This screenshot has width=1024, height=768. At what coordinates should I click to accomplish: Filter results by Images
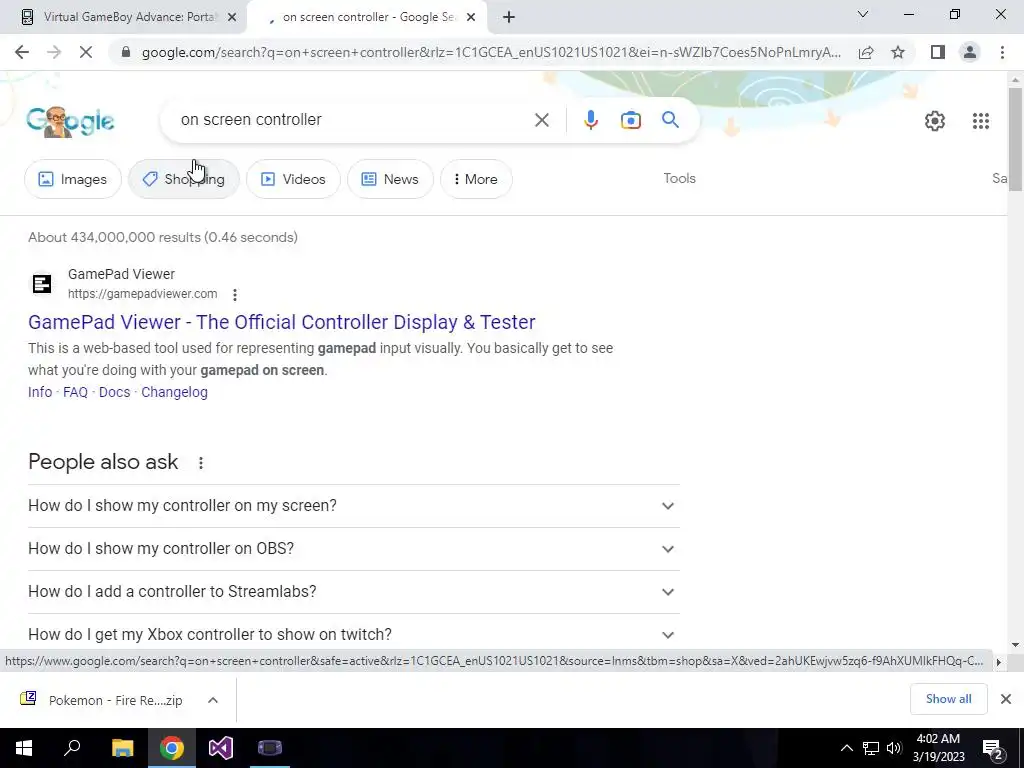click(x=72, y=179)
